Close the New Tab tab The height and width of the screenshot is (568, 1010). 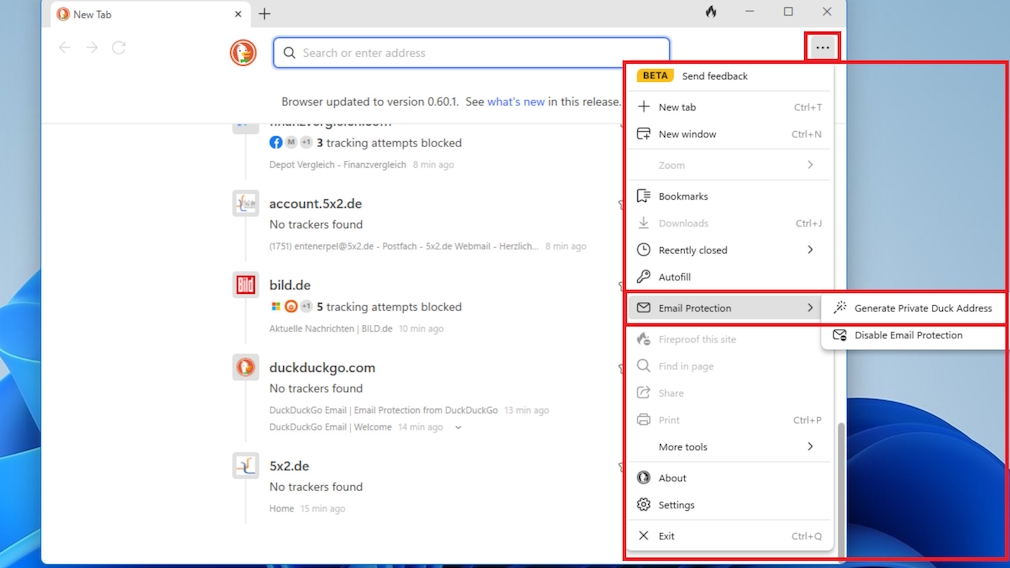(238, 14)
